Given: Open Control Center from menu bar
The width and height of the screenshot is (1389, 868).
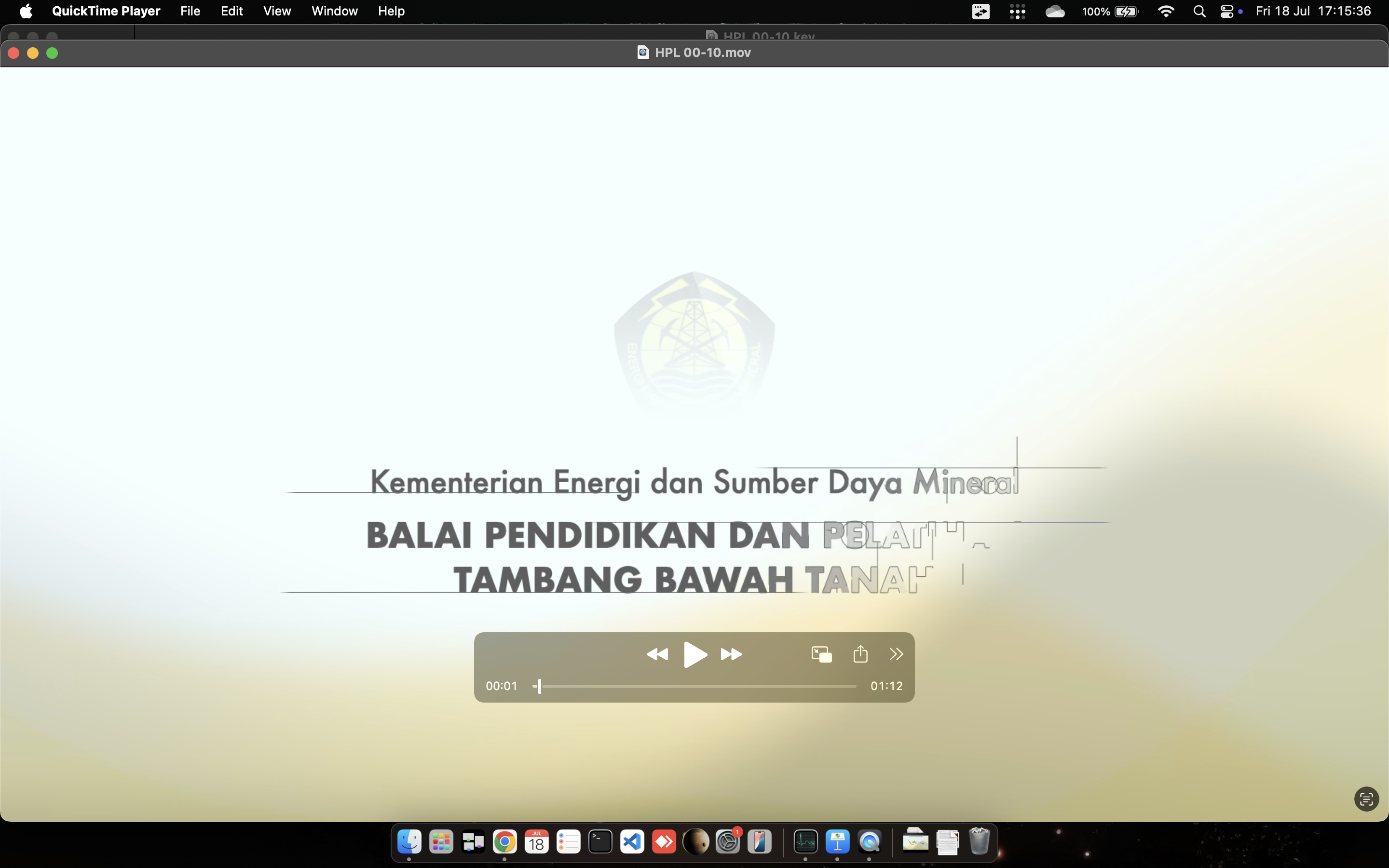Looking at the screenshot, I should tap(1226, 12).
